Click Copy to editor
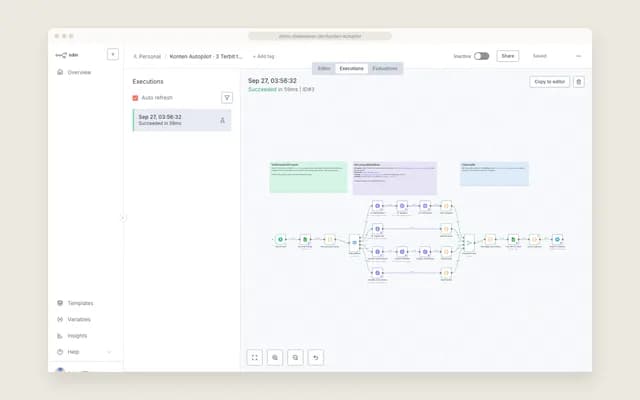Screen dimensions: 640x400 coord(549,82)
